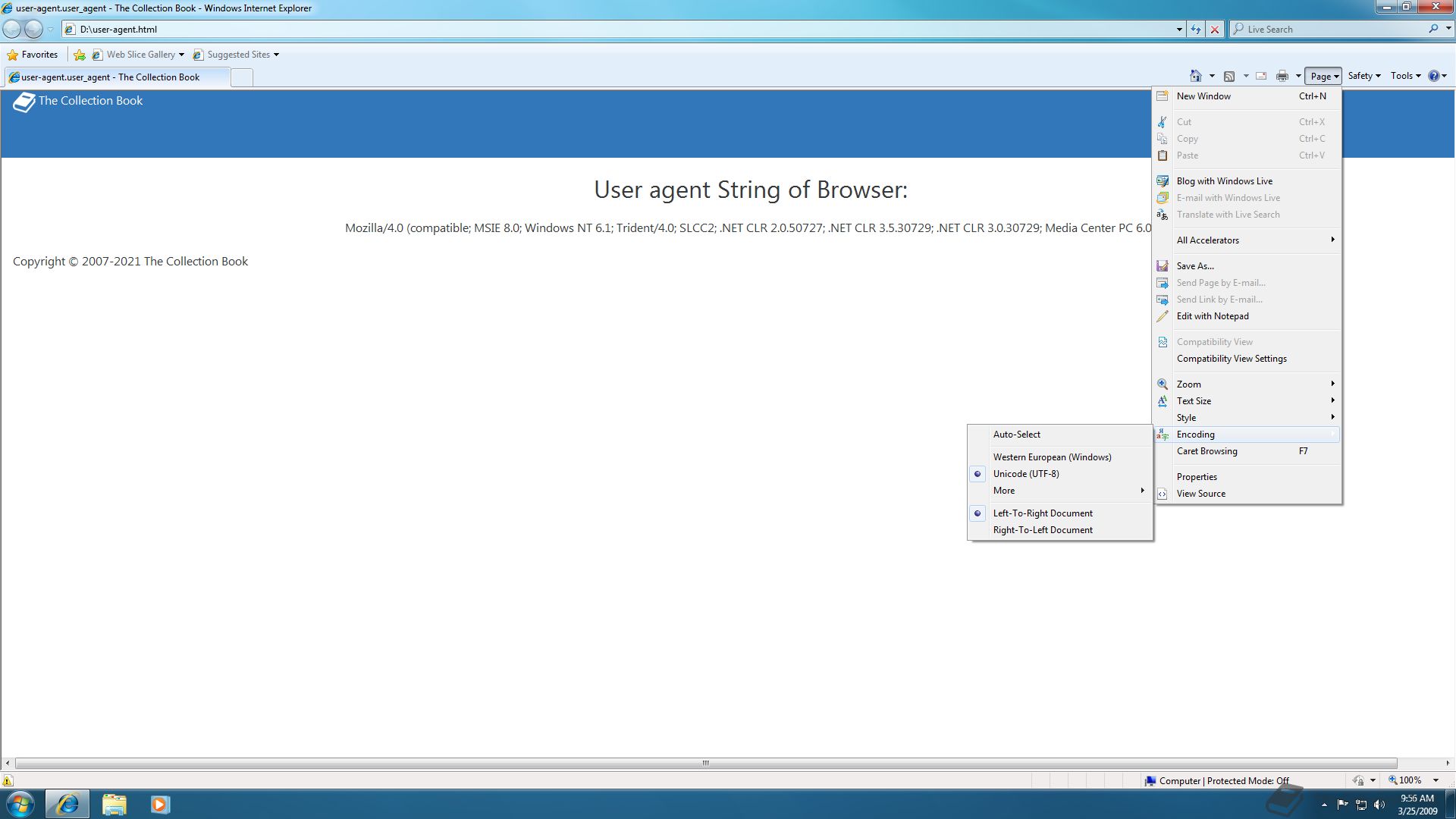Open the Safety toolbar dropdown

(x=1363, y=76)
